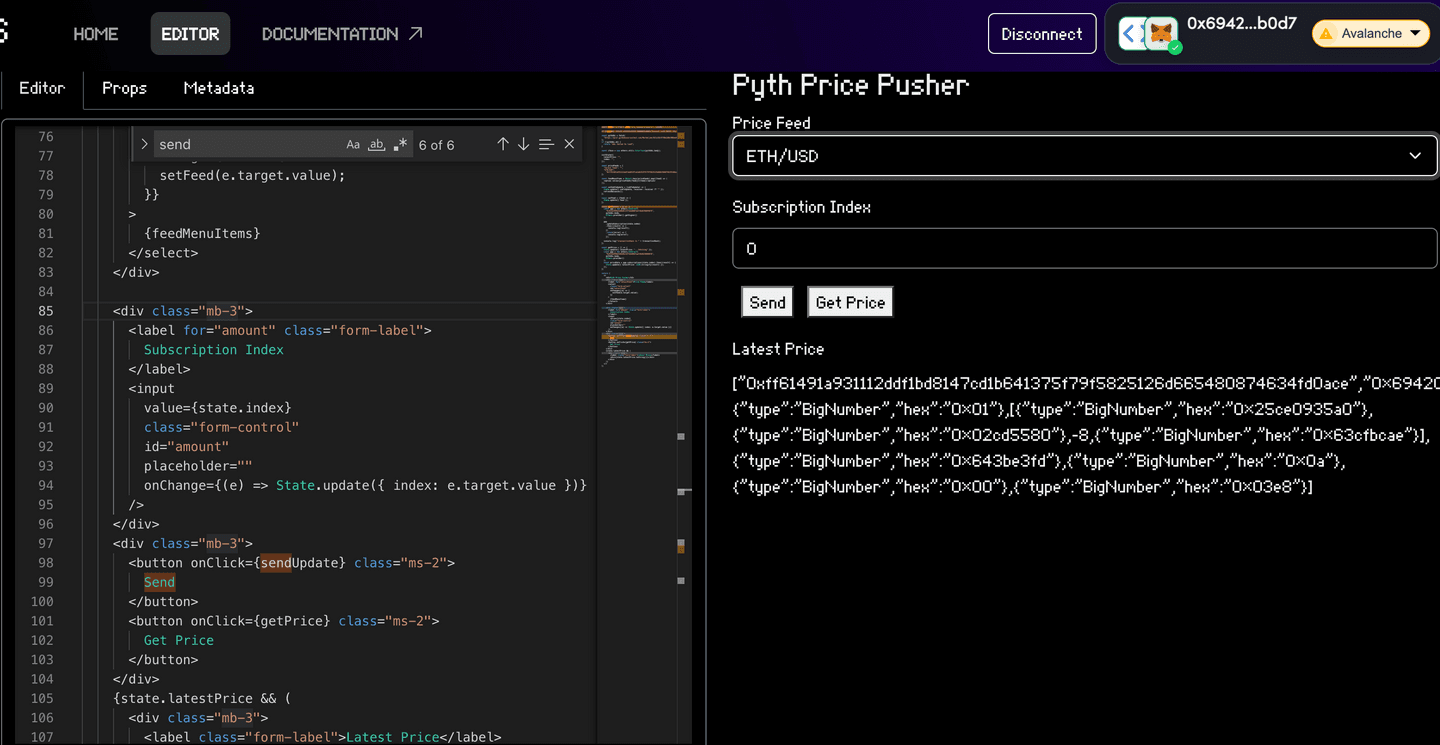Click the id="amount" code line
This screenshot has height=745, width=1440.
187,446
